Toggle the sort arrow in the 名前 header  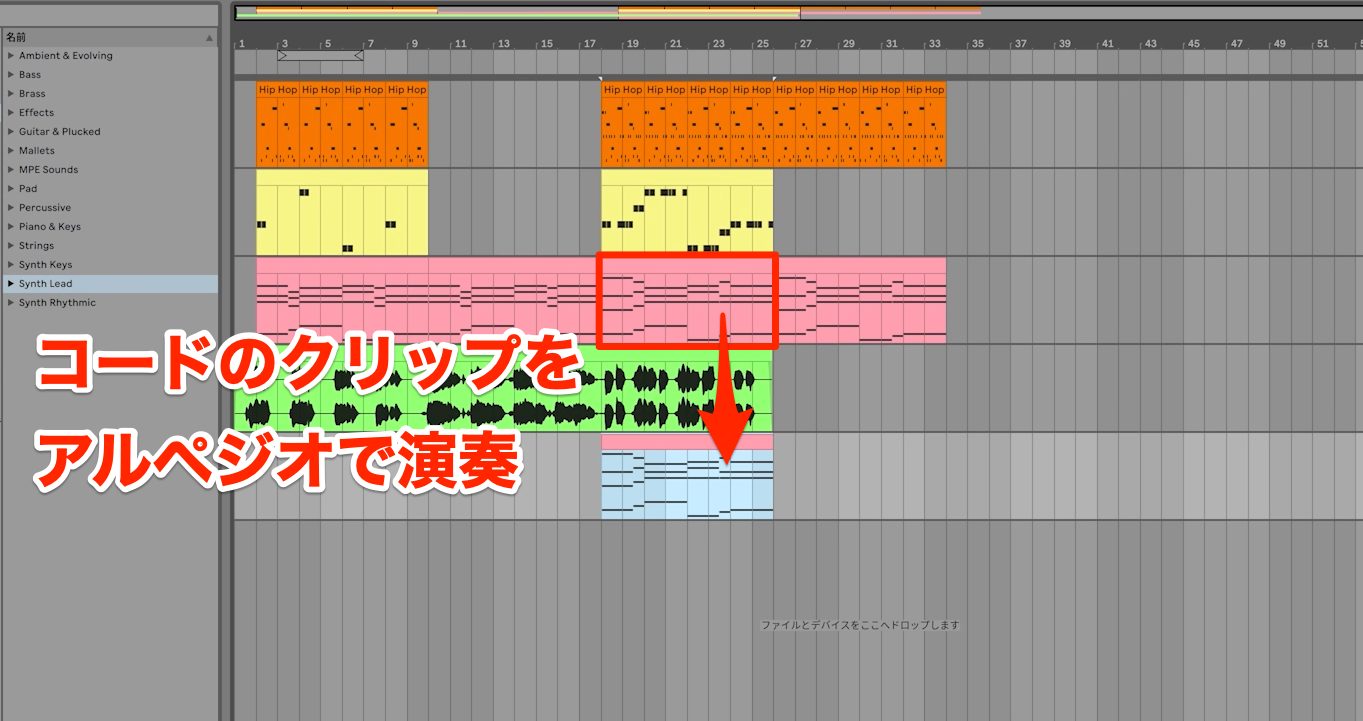pyautogui.click(x=209, y=38)
